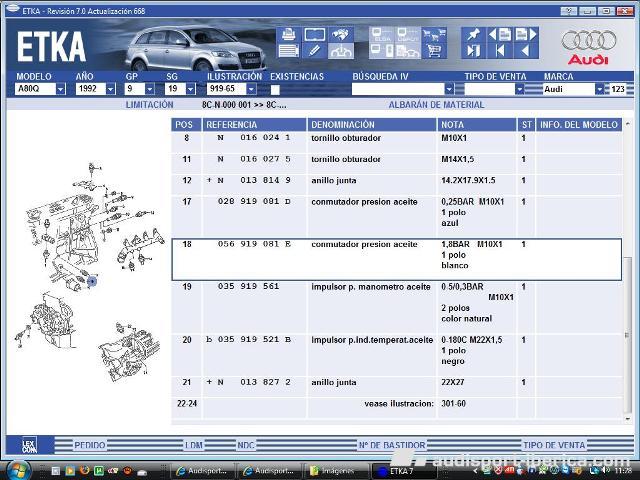Jump to first with skip-back icon
Viewport: 640px width, 480px height.
[500, 51]
